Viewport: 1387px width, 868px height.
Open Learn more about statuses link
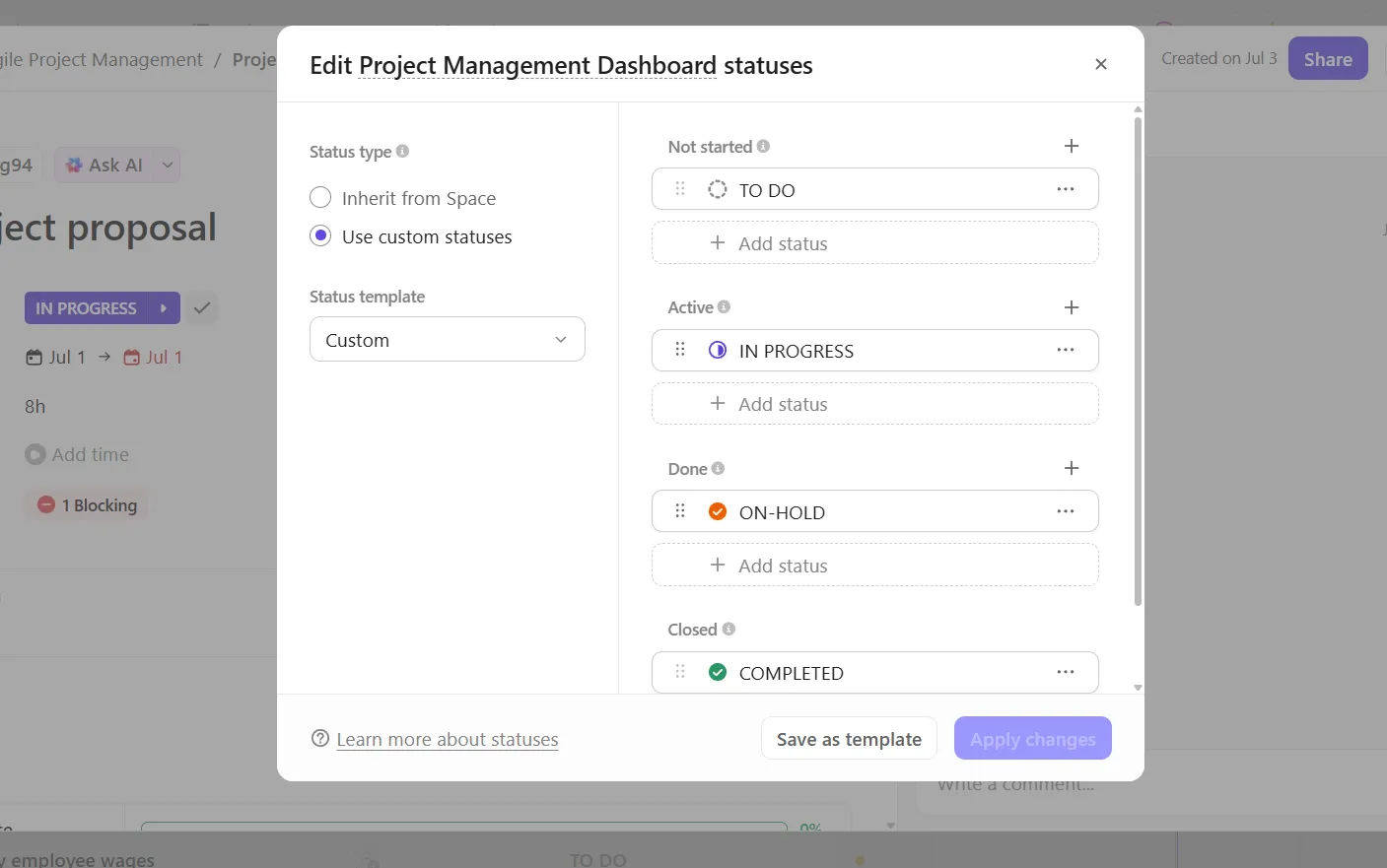[x=448, y=739]
